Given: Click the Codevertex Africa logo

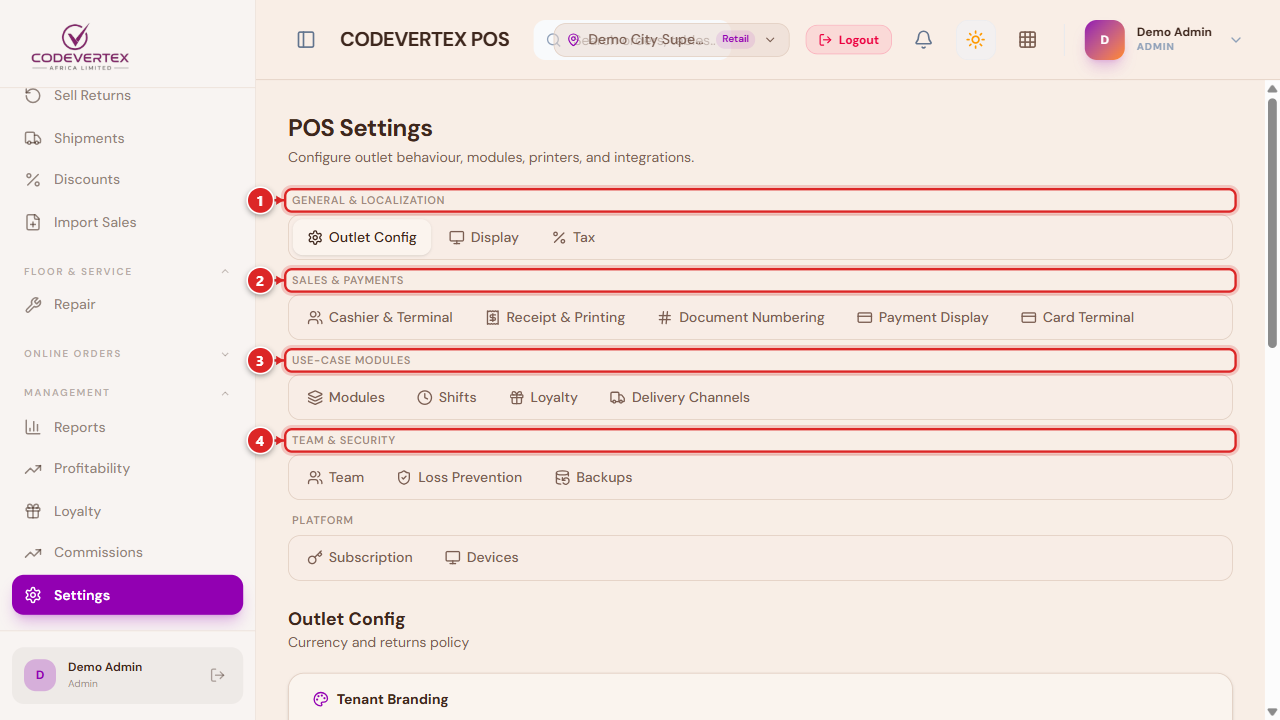Looking at the screenshot, I should (x=80, y=45).
